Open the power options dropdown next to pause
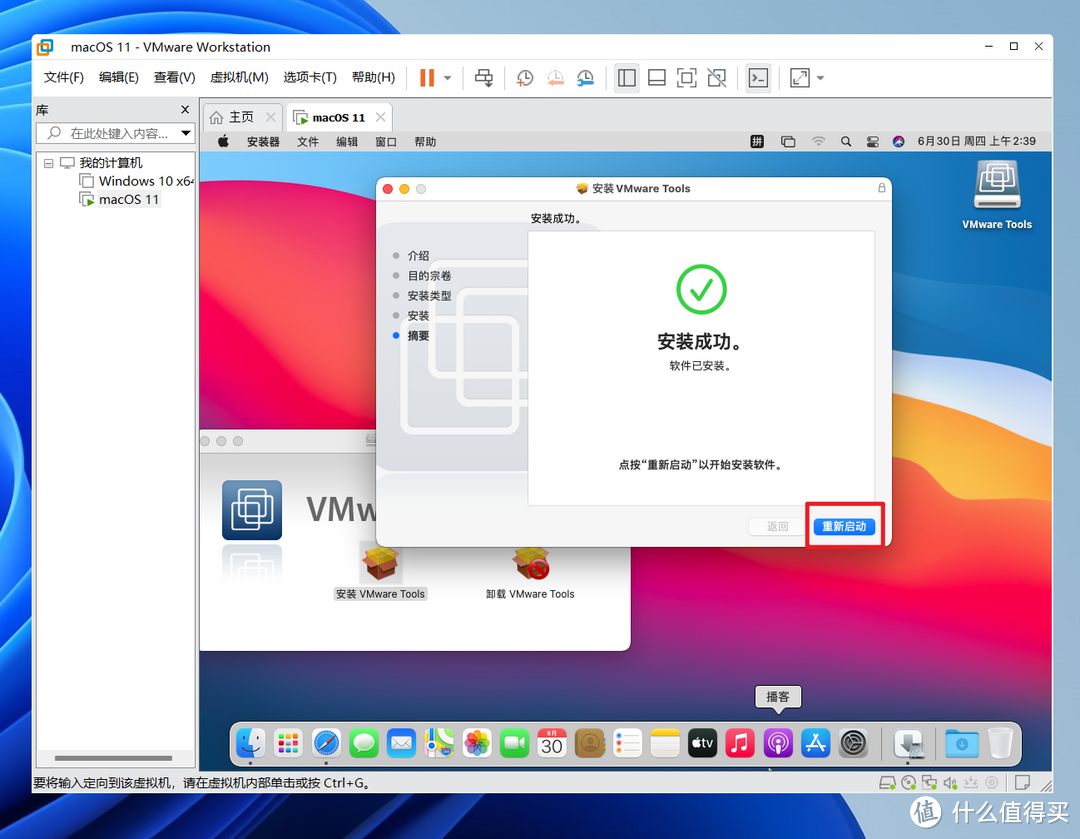The height and width of the screenshot is (839, 1080). pos(448,78)
